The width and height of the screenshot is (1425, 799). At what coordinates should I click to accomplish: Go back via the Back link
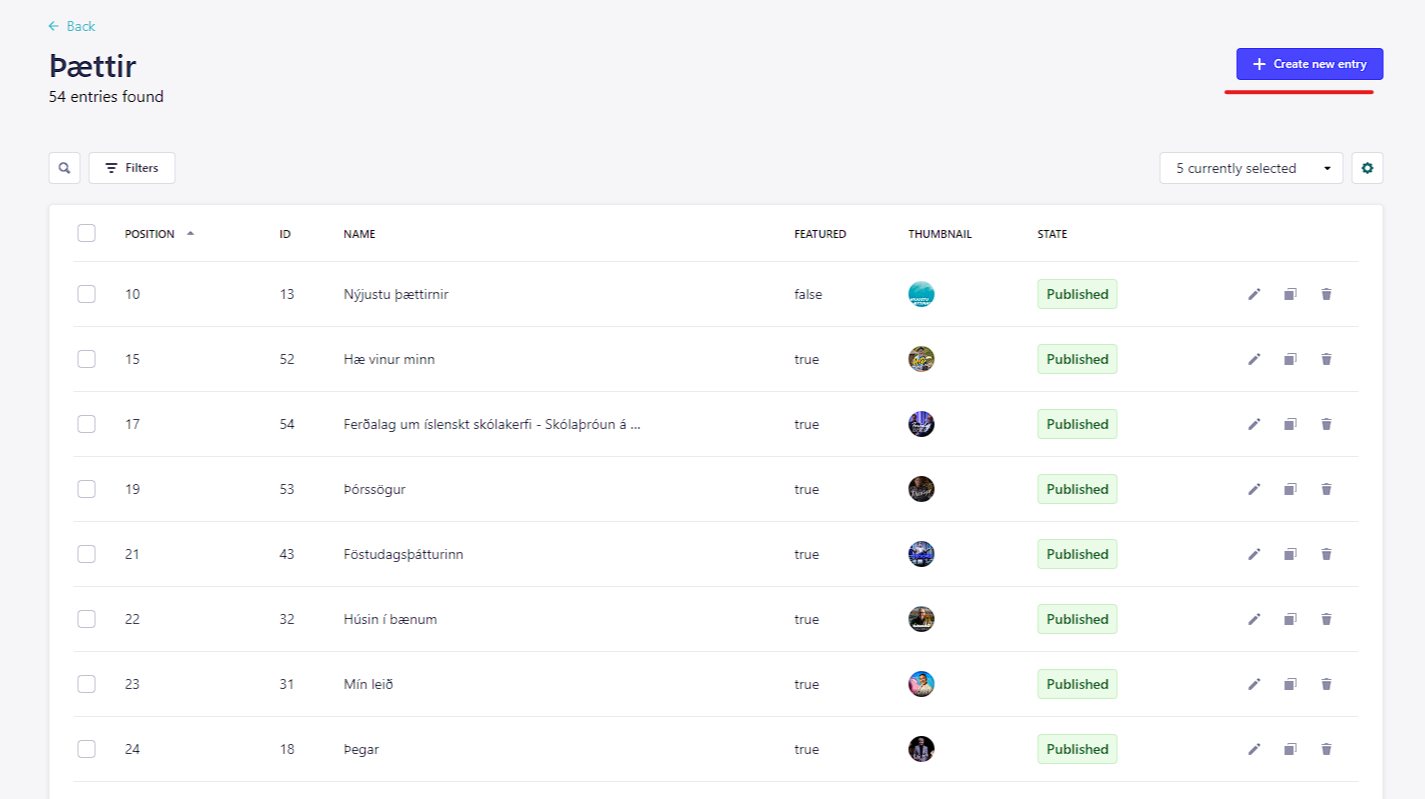72,26
